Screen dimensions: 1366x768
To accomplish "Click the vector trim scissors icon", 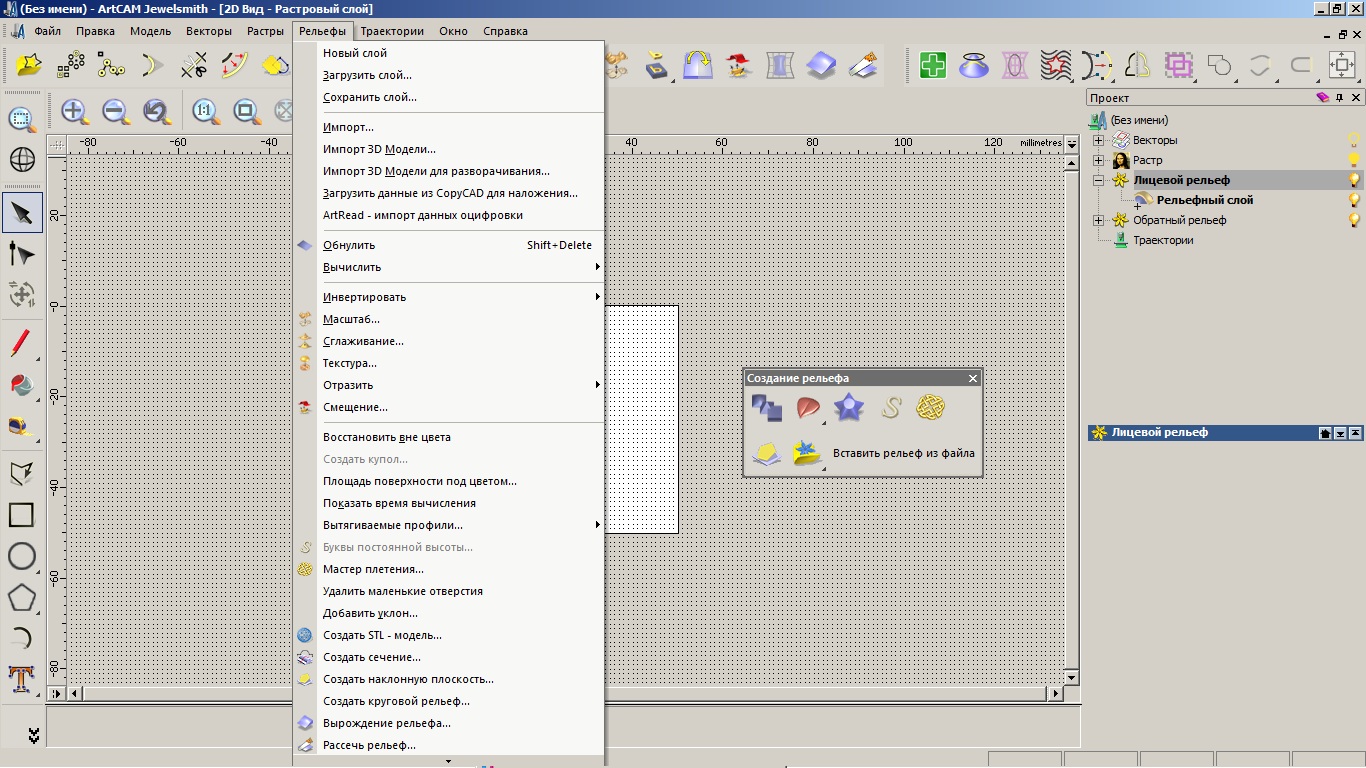I will point(194,66).
